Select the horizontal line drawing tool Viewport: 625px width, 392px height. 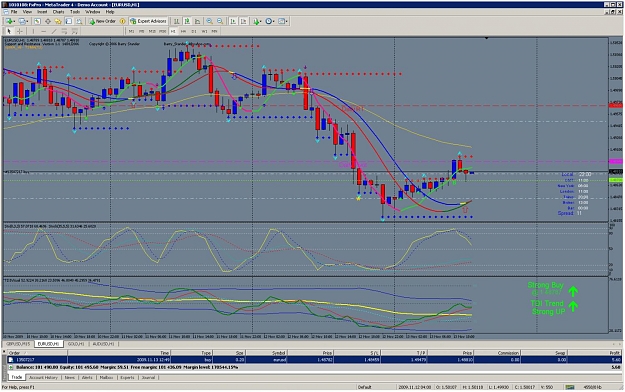[x=43, y=31]
